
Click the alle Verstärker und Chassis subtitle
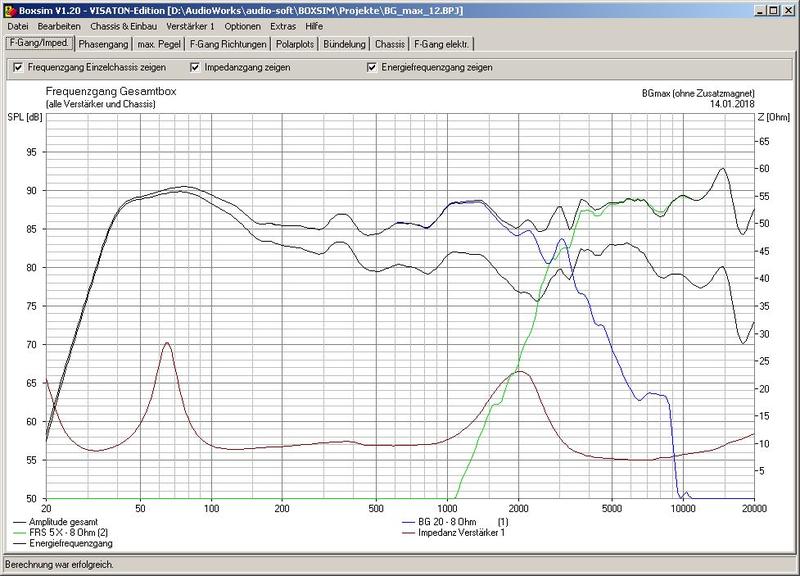pyautogui.click(x=101, y=104)
